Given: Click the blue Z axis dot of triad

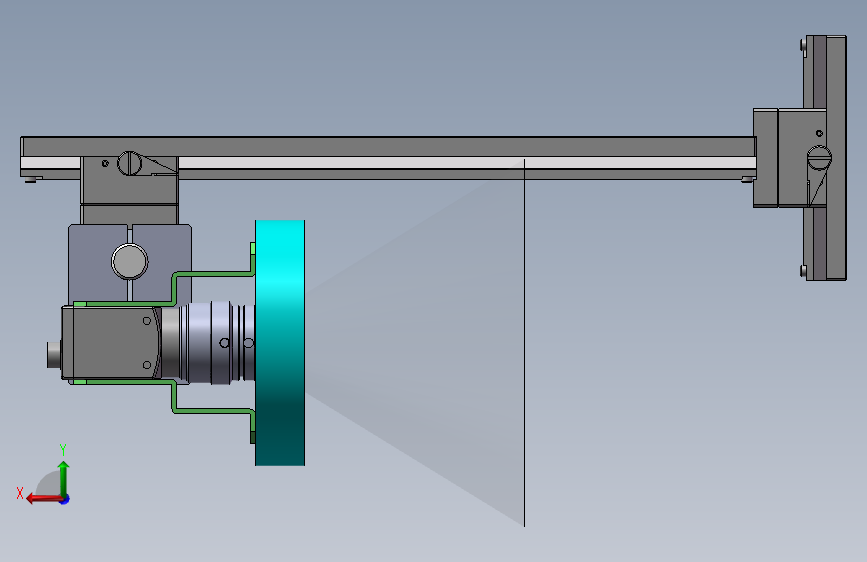Looking at the screenshot, I should [x=65, y=499].
